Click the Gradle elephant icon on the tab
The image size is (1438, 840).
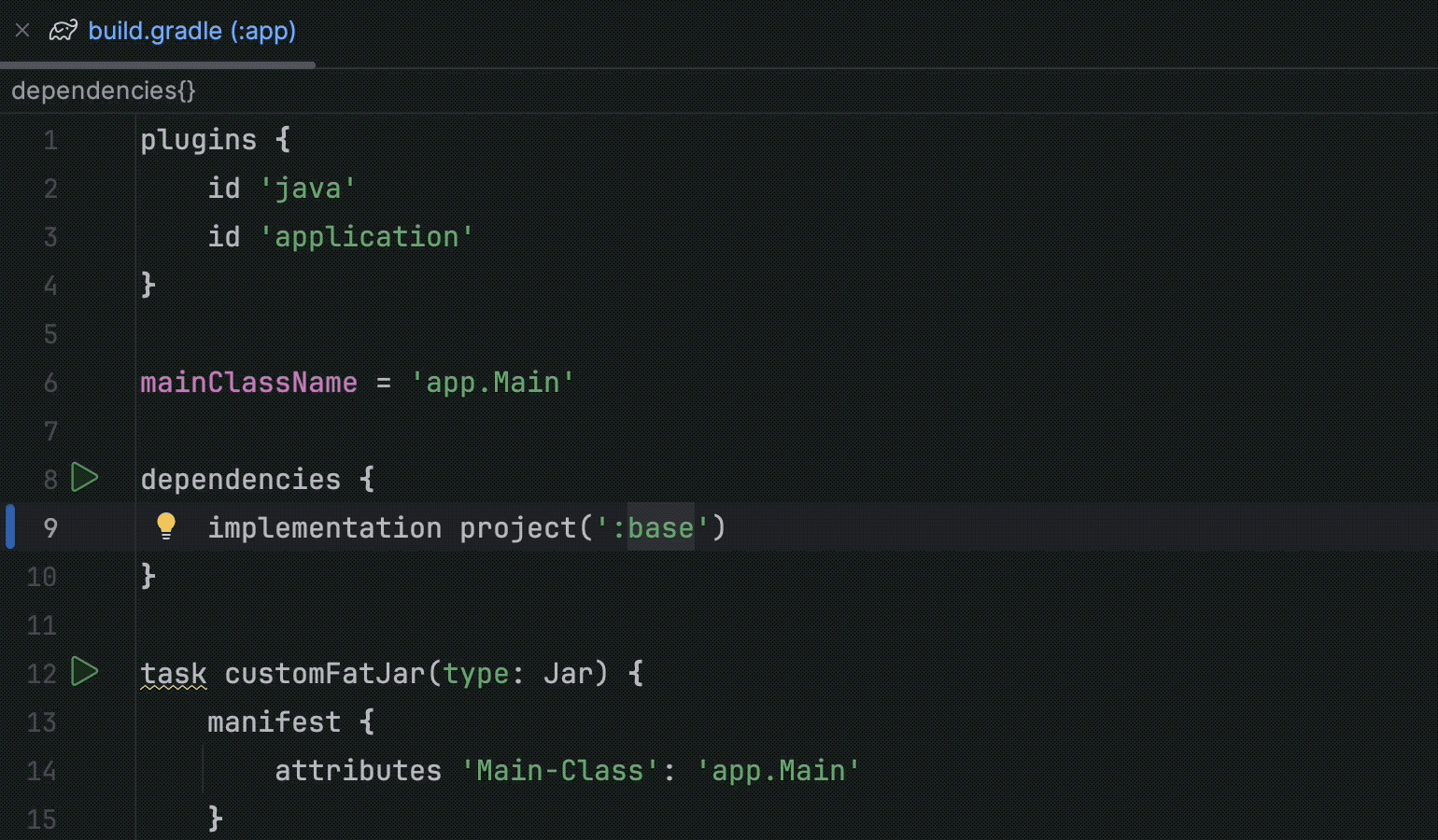(62, 30)
